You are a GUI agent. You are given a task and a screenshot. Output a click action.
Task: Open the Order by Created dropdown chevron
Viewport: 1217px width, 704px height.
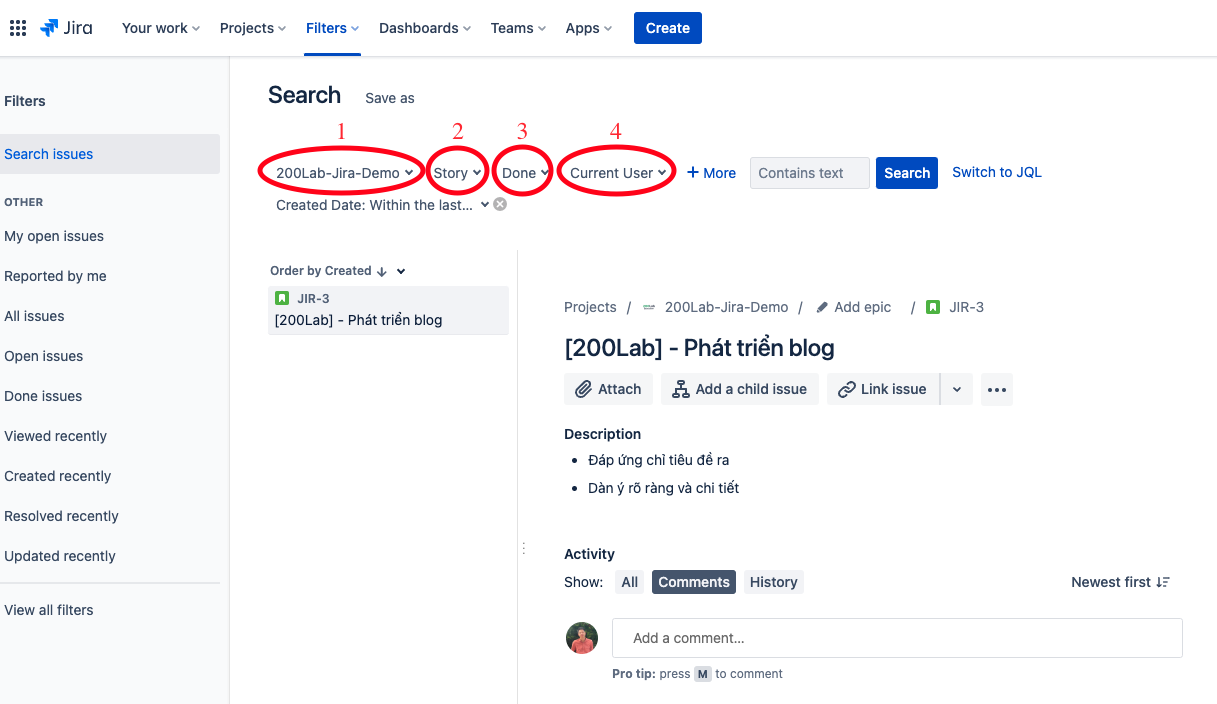pos(401,271)
